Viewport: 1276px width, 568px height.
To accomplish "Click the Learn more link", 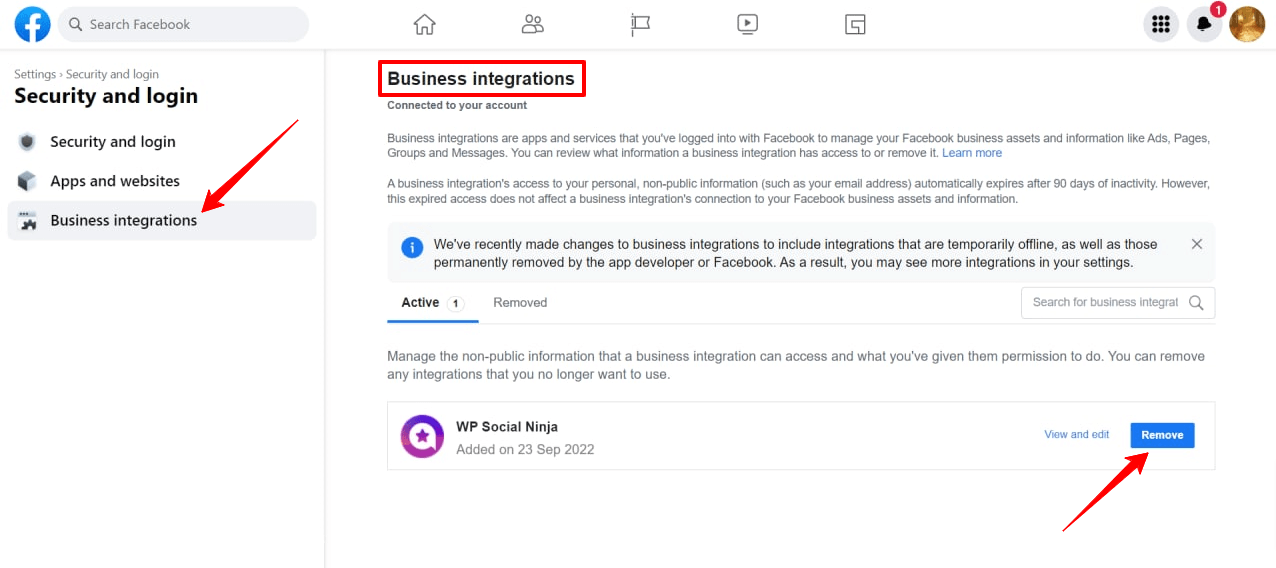I will pyautogui.click(x=971, y=153).
